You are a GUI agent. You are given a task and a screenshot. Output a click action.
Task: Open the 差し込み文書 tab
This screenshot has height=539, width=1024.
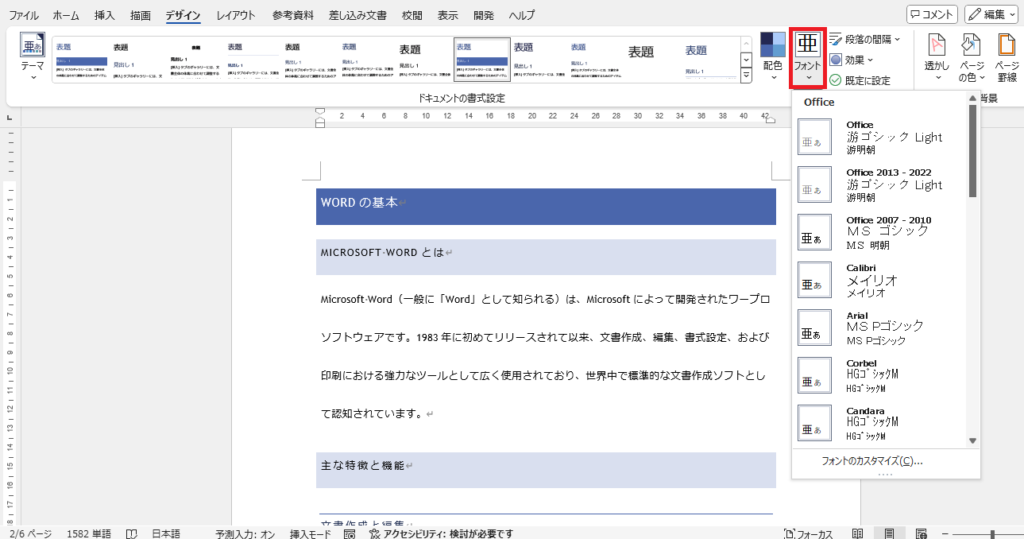(357, 14)
